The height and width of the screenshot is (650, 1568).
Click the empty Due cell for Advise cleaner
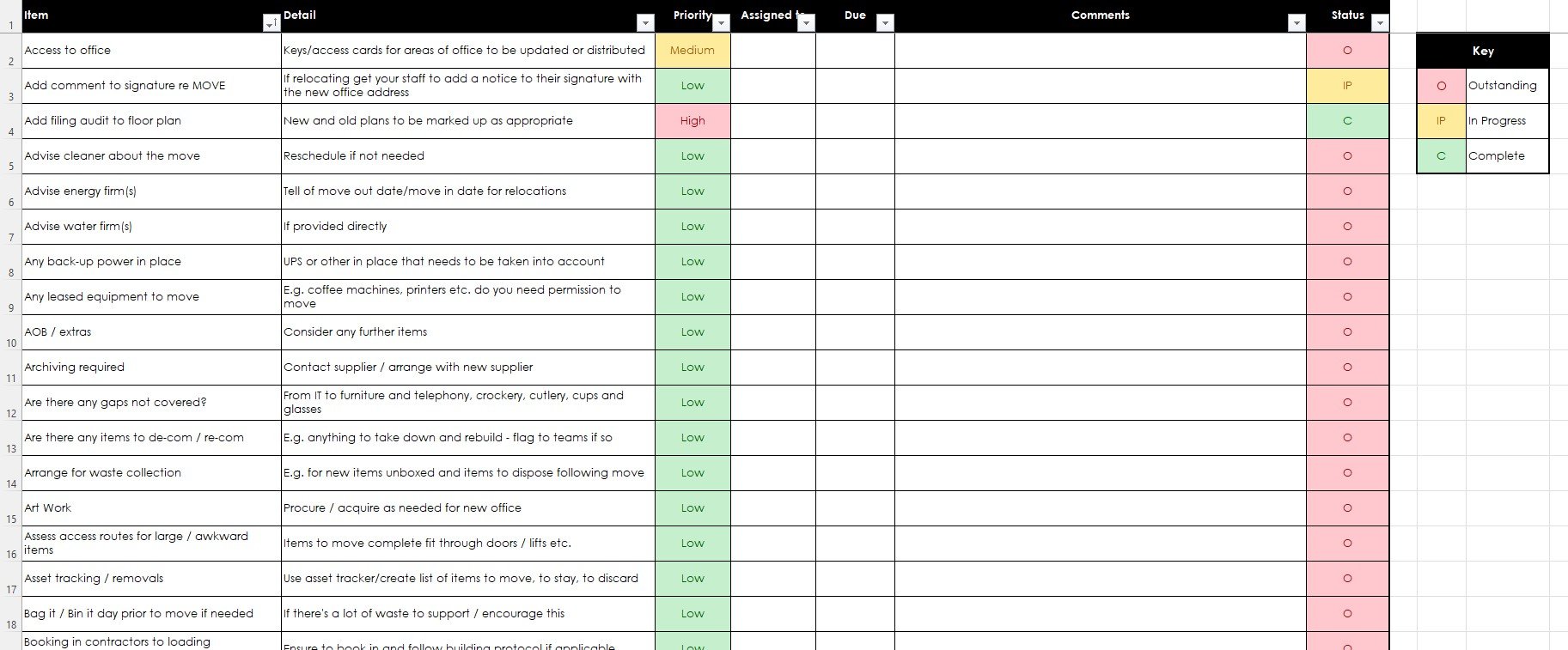point(855,156)
